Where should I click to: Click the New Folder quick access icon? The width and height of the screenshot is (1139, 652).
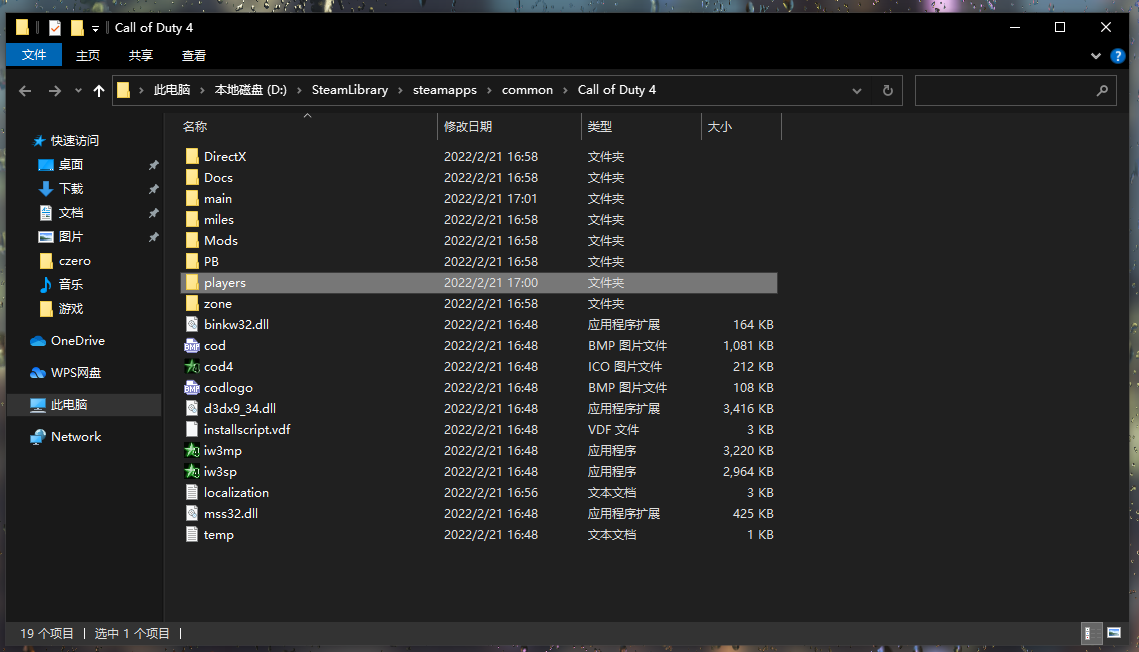point(77,28)
